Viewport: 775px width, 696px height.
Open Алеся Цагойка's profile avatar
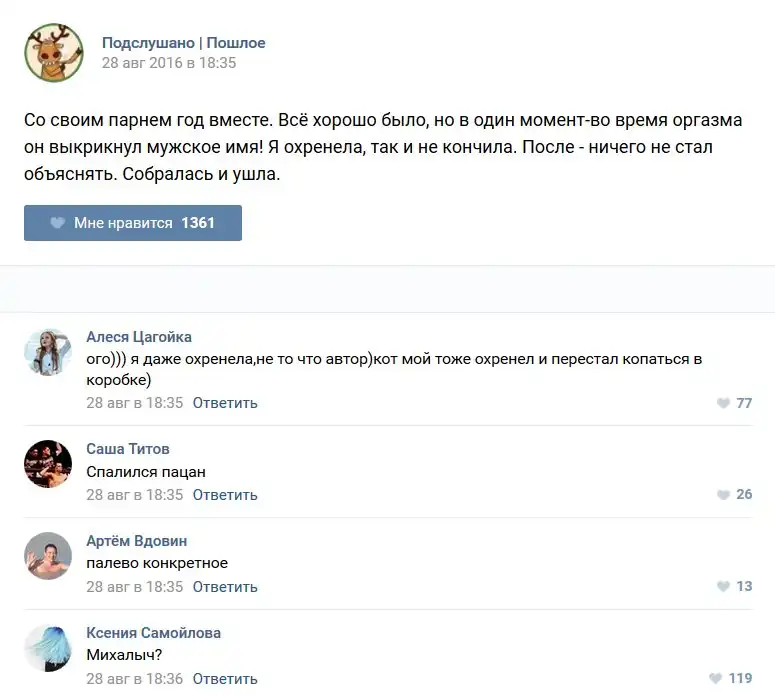tap(48, 352)
